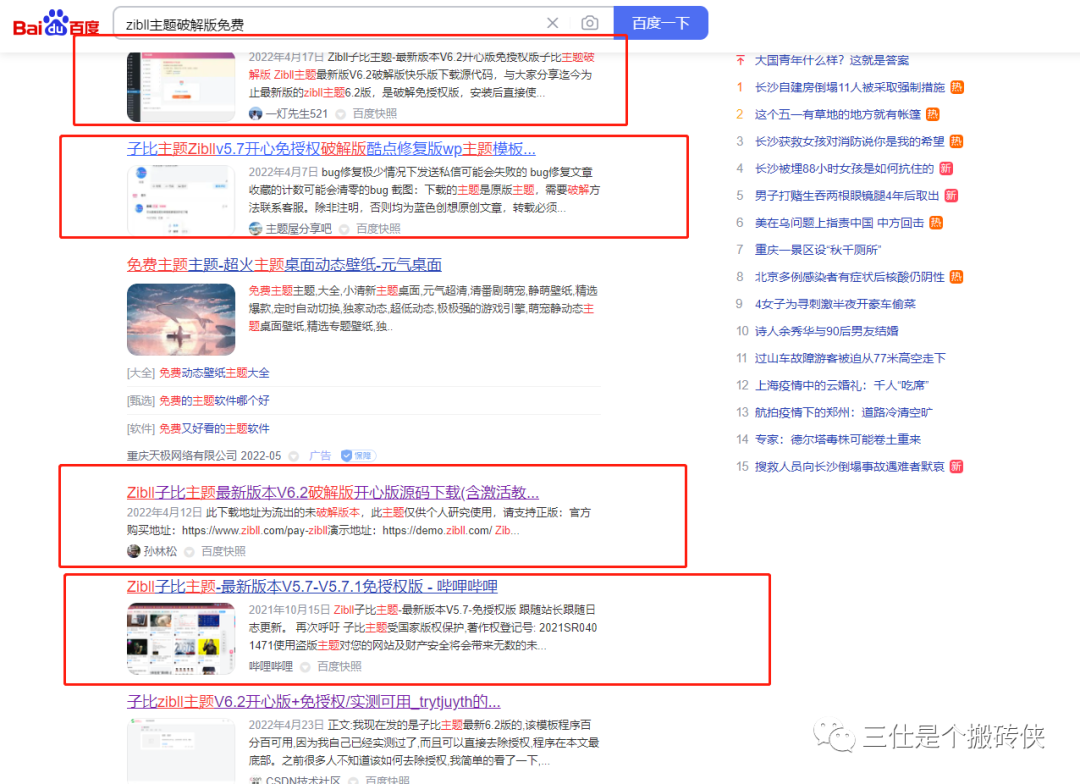The image size is (1080, 784).
Task: Open search-by-image with the camera icon
Action: [589, 22]
